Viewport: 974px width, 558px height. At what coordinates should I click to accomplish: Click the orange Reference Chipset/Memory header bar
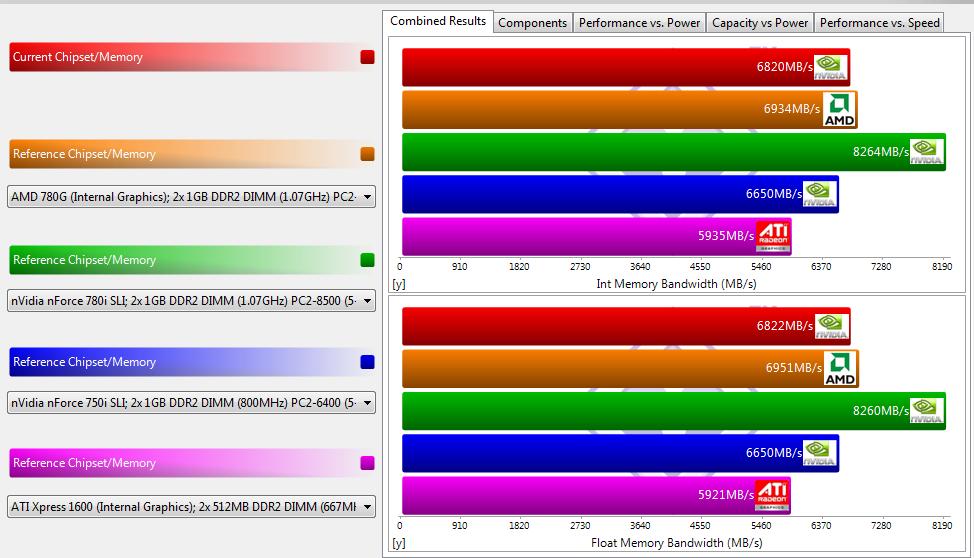[x=192, y=154]
